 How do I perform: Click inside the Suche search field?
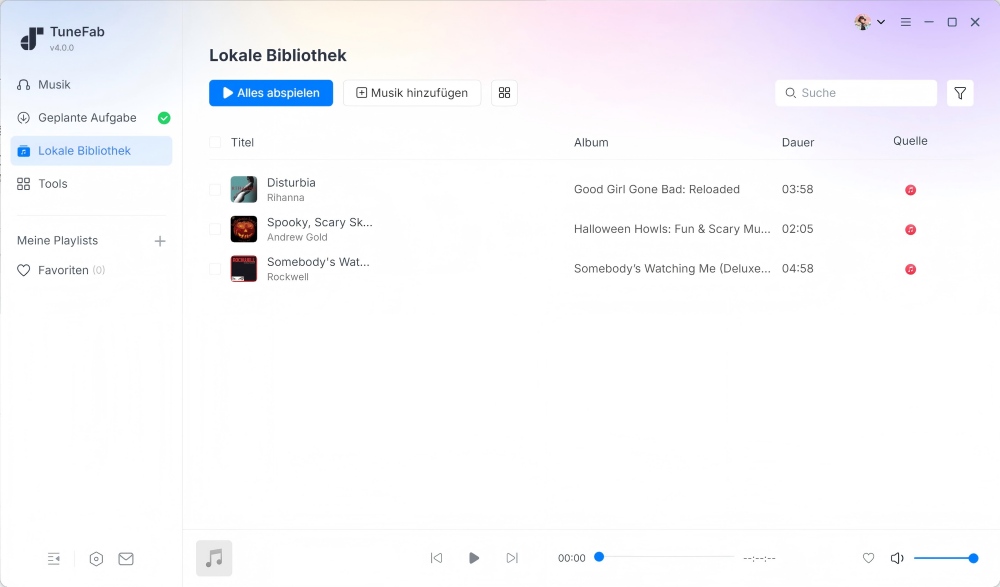pos(855,92)
